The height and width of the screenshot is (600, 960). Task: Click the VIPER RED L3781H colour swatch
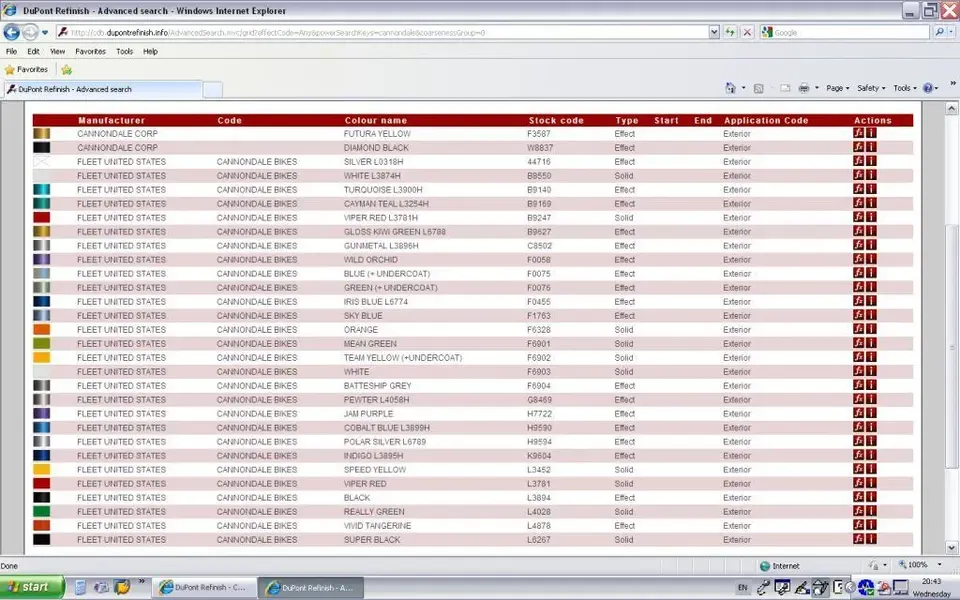(x=42, y=217)
